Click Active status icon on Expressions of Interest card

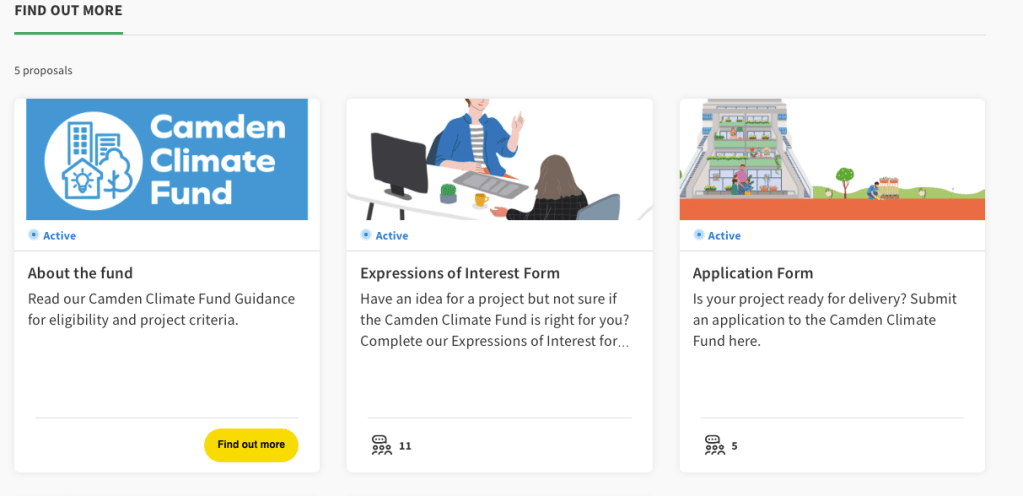click(x=366, y=235)
